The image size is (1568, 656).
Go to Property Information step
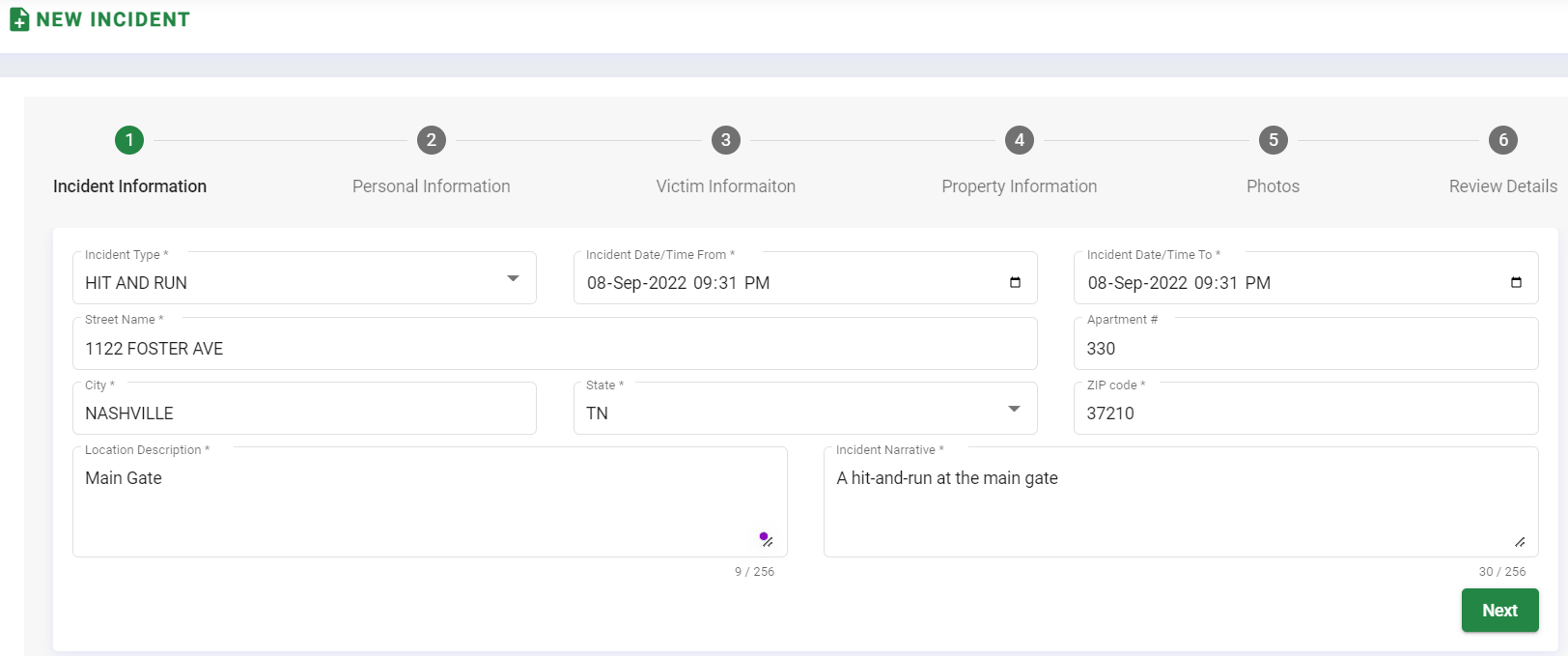pos(1020,186)
